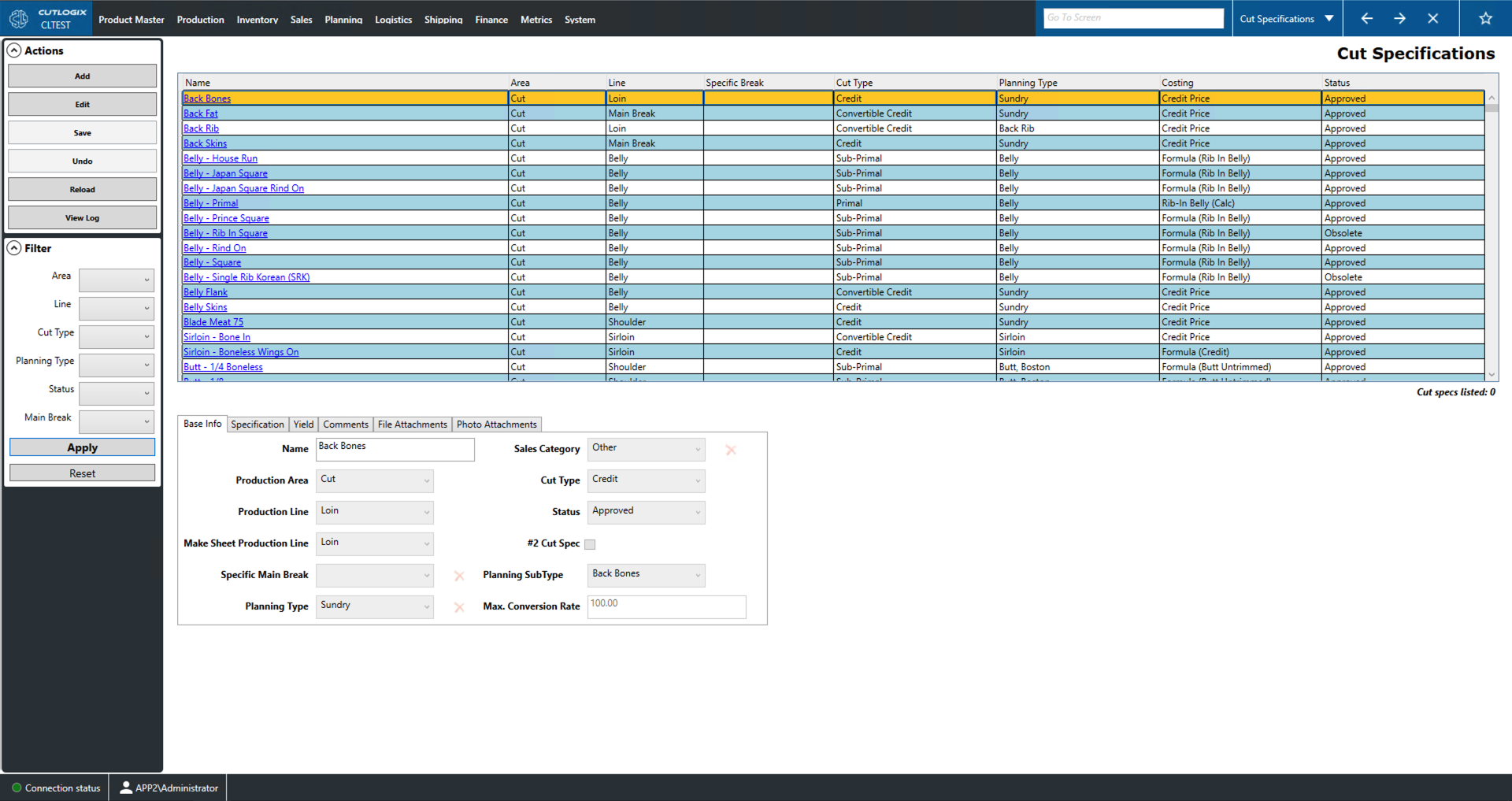Open the Belly - Primal record link
This screenshot has width=1512, height=801.
coord(210,202)
